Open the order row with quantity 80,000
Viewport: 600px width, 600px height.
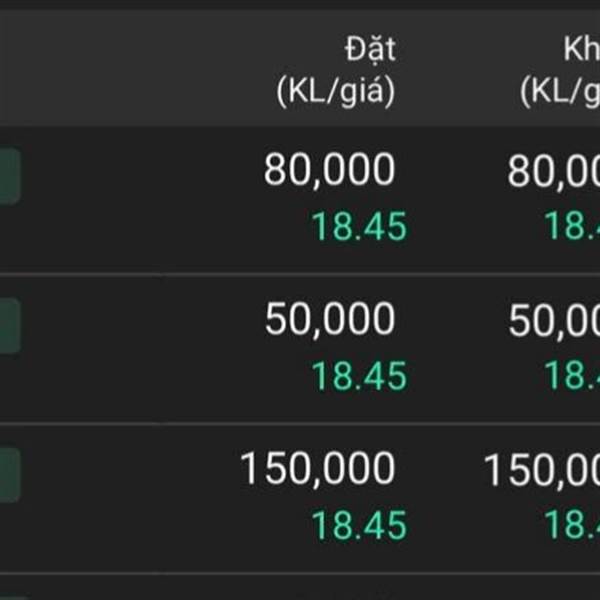pos(150,200)
